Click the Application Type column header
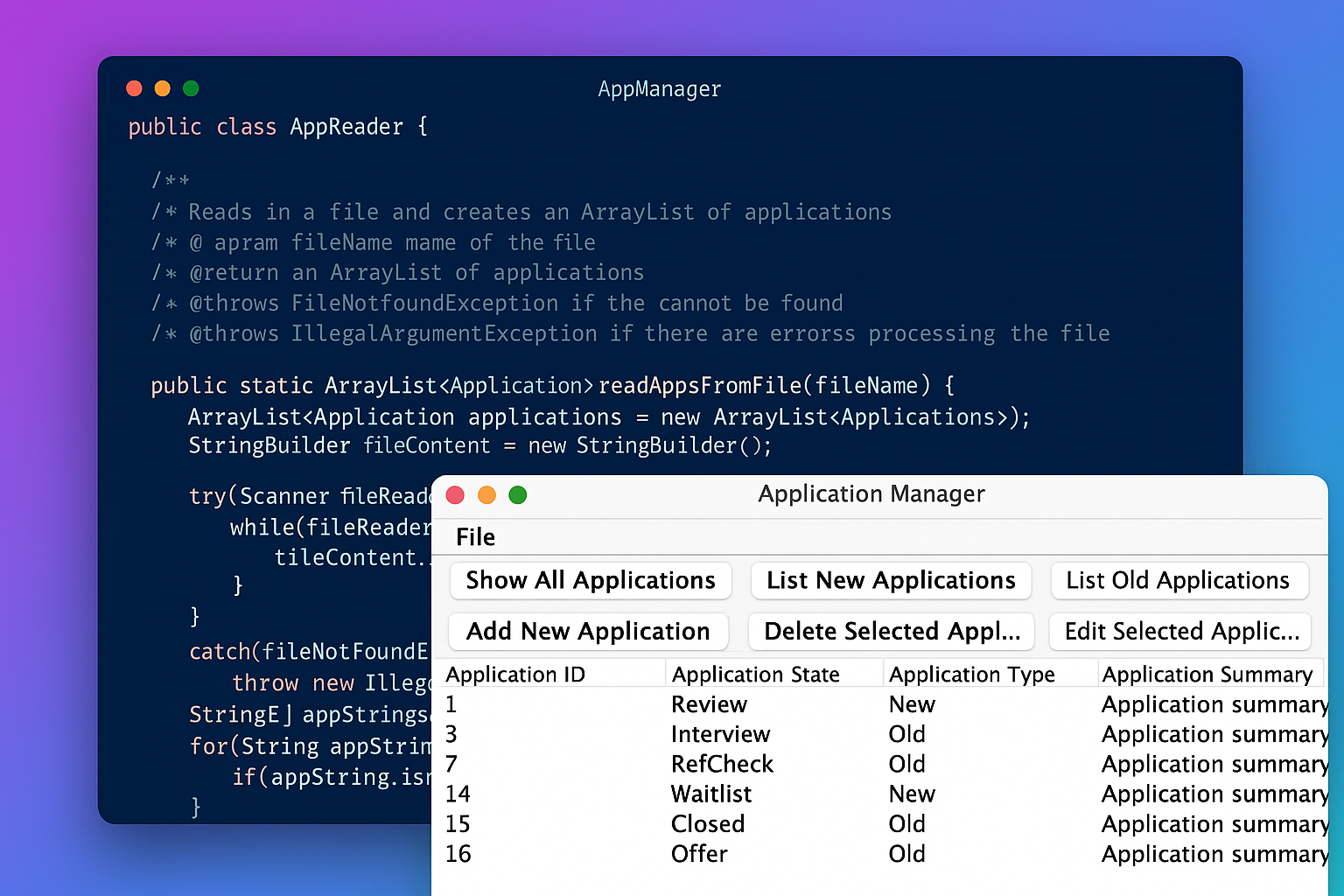Viewport: 1344px width, 896px height. coord(971,675)
